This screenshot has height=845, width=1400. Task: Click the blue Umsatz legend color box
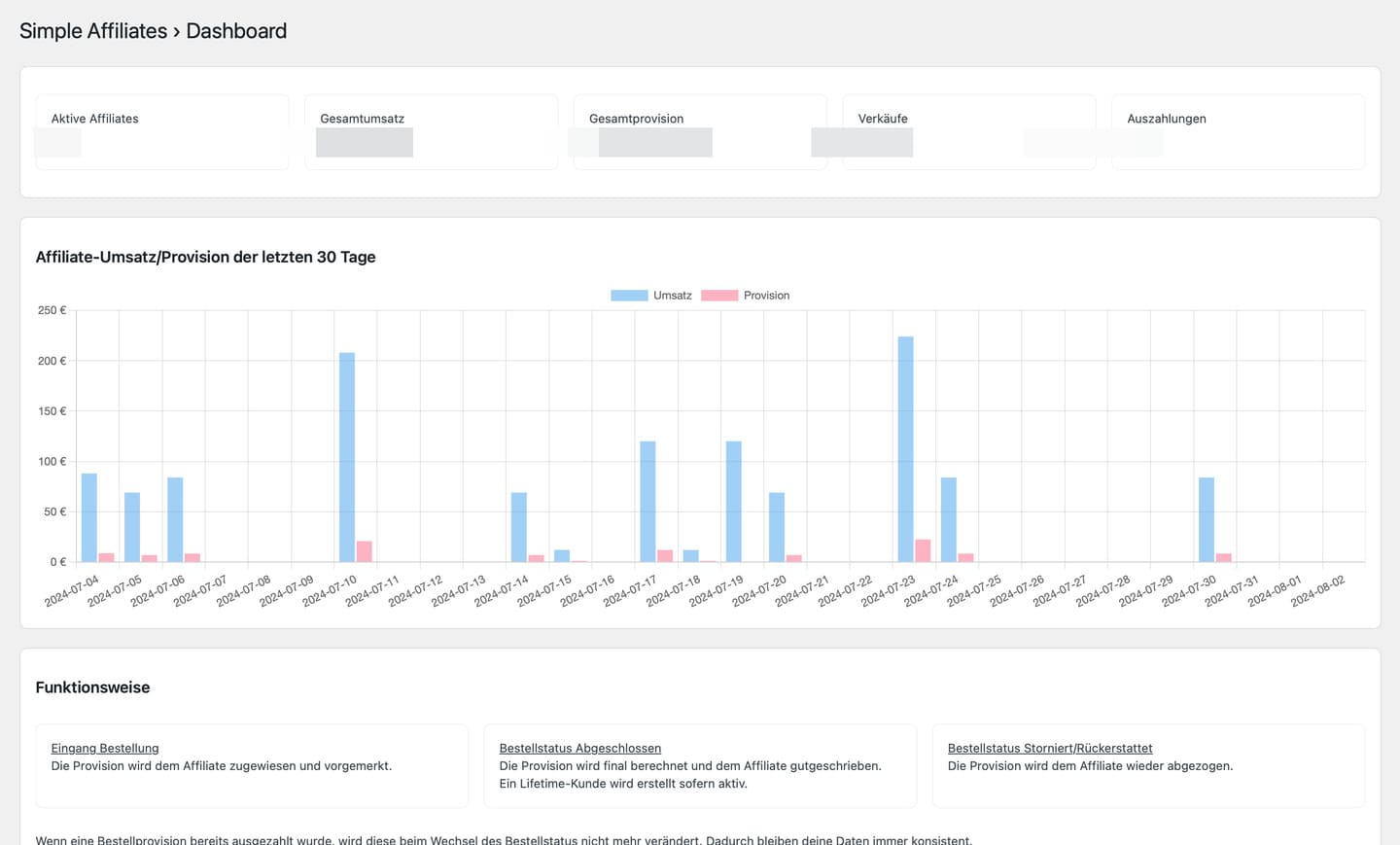coord(629,296)
